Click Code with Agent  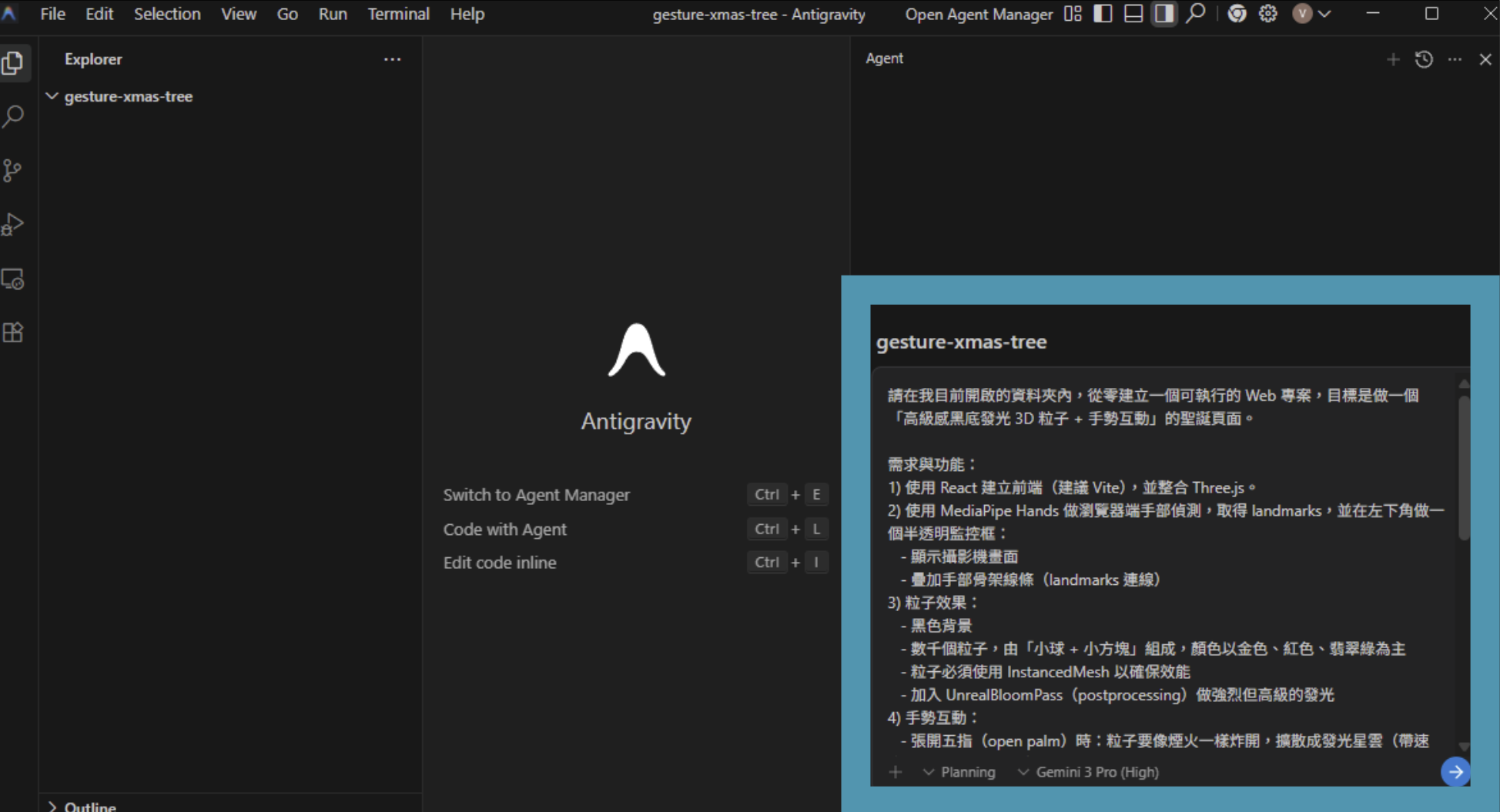tap(505, 530)
